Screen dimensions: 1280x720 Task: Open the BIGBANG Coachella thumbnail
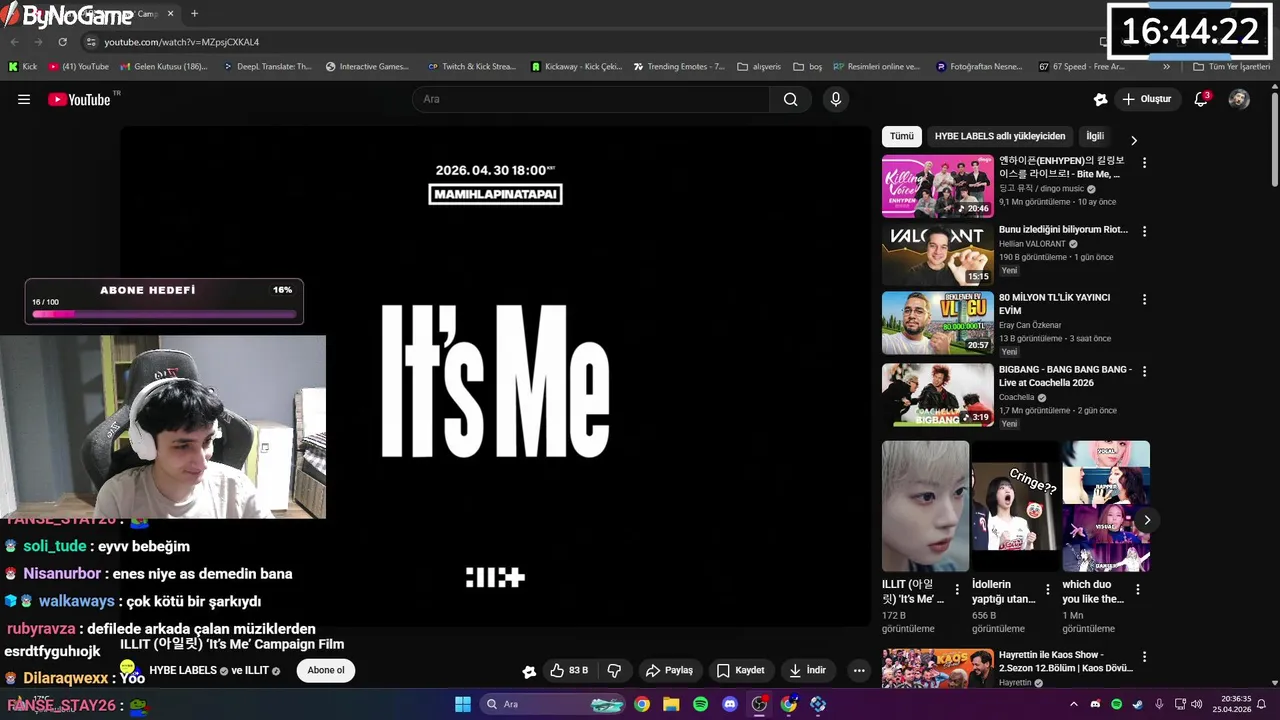point(938,395)
